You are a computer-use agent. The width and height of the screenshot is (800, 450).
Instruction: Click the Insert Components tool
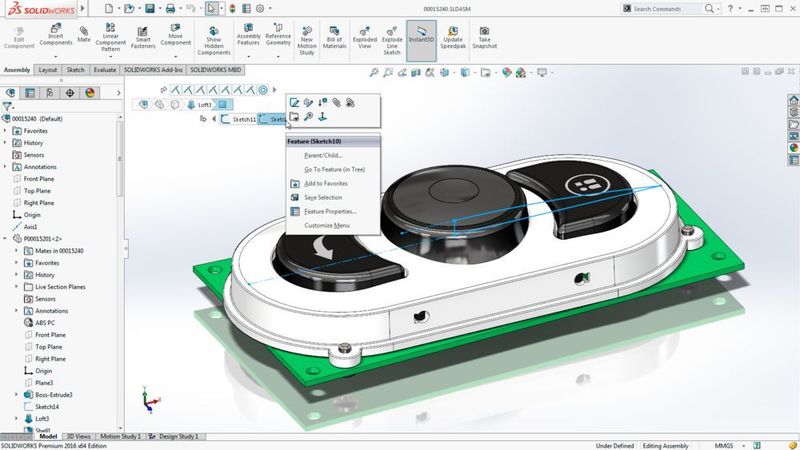pyautogui.click(x=56, y=34)
